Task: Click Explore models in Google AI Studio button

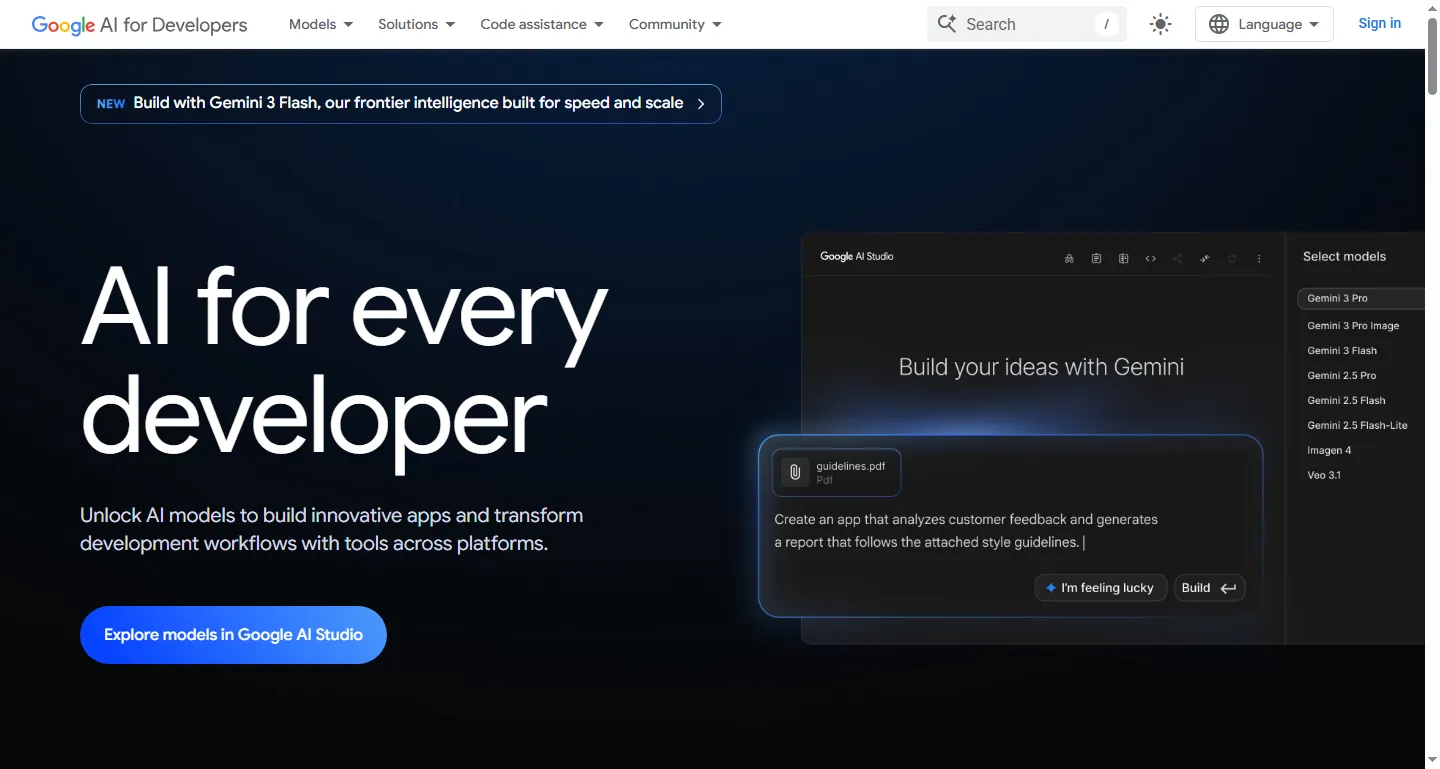Action: 233,635
